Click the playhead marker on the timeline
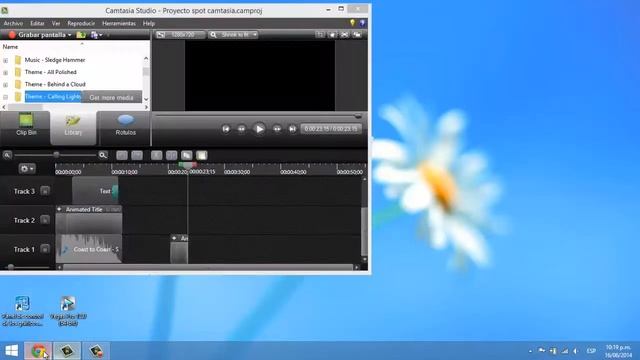Image resolution: width=640 pixels, height=360 pixels. (188, 165)
